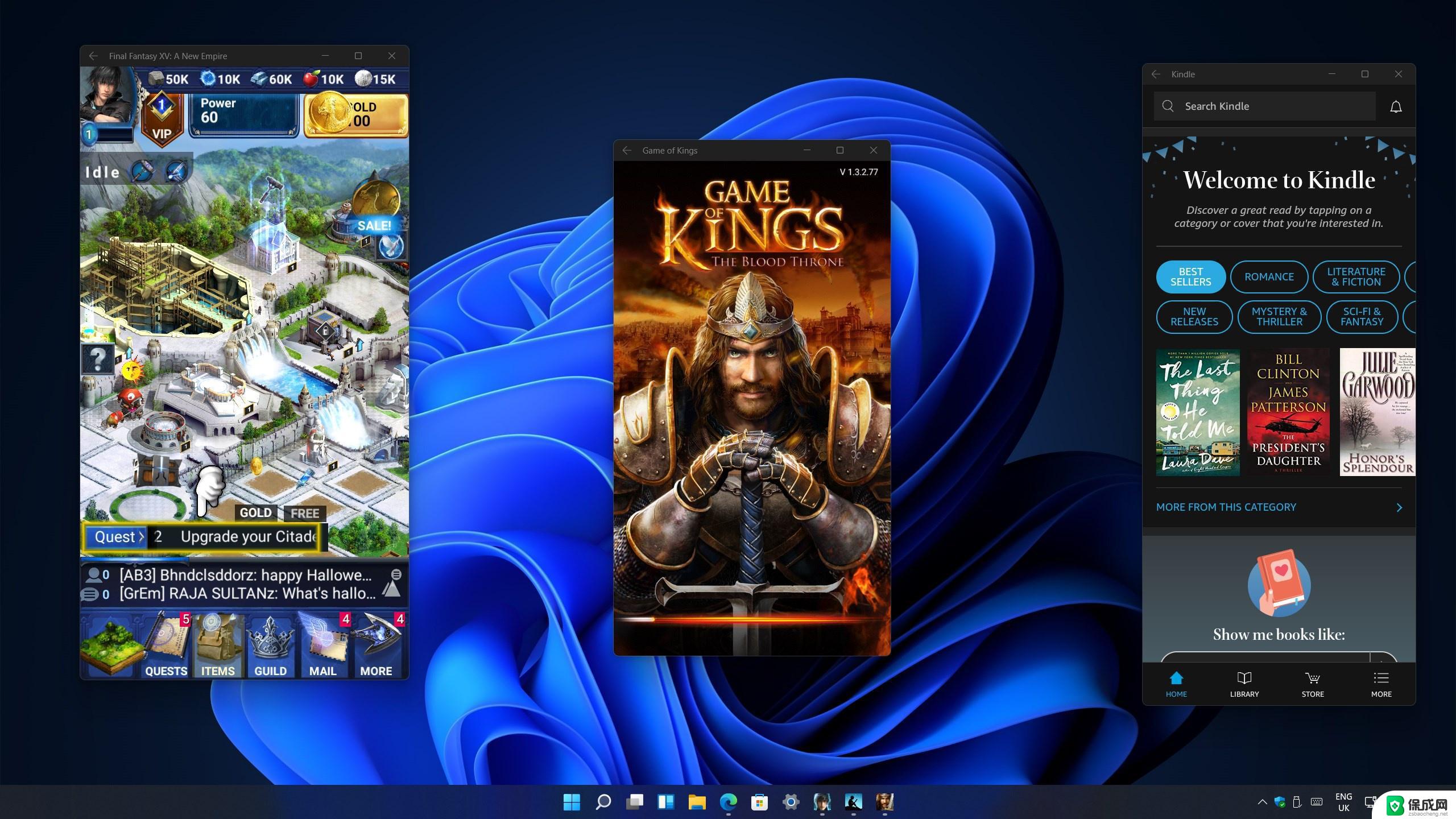Open Settings gear from the taskbar
1456x819 pixels.
[x=791, y=802]
